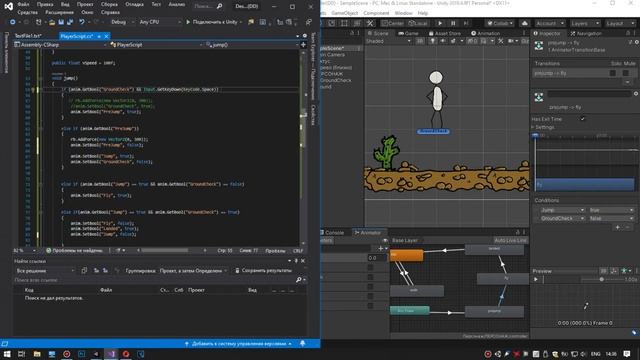Click the add condition plus button
The width and height of the screenshot is (640, 360).
pos(618,227)
